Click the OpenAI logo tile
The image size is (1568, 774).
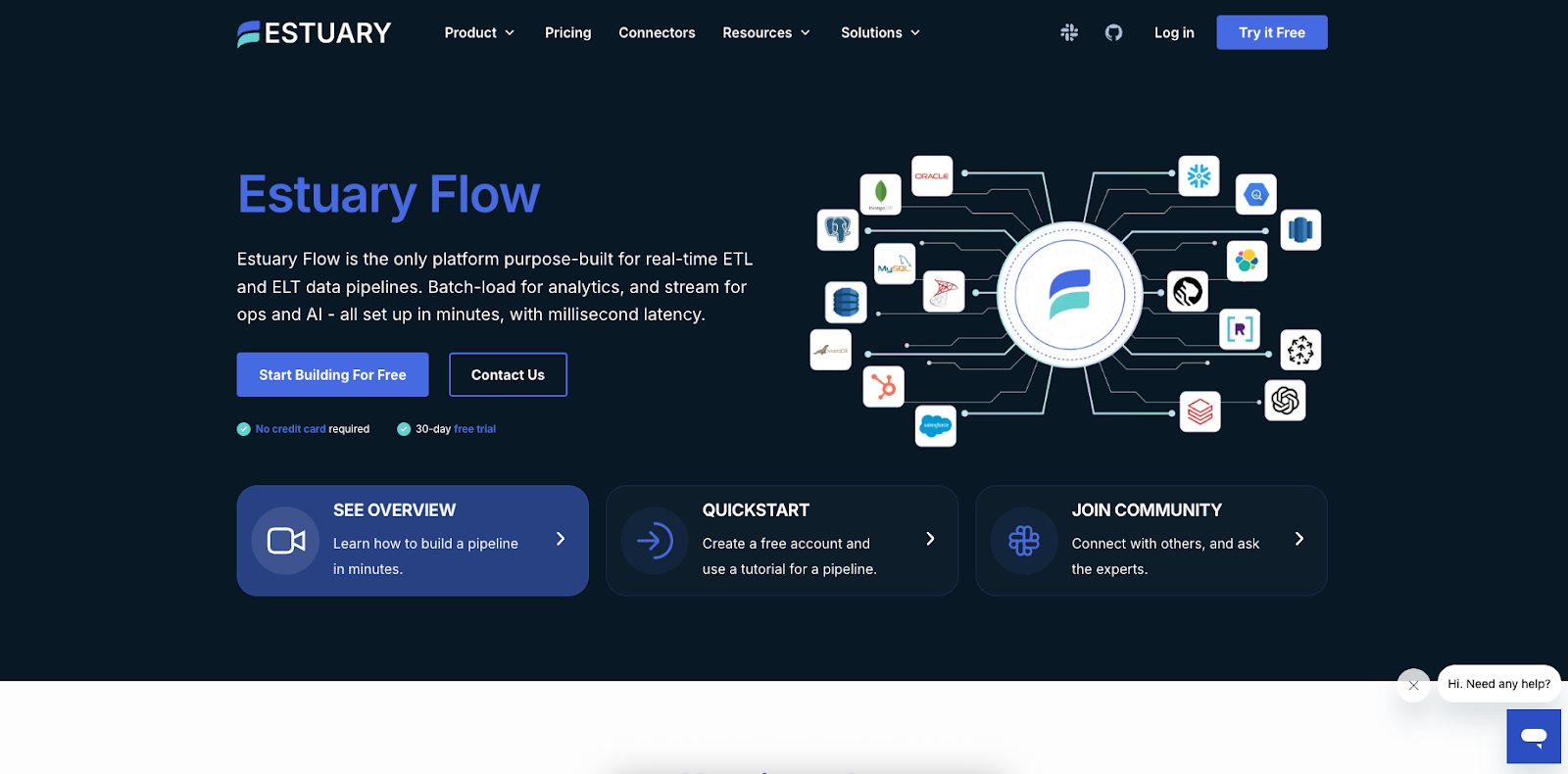[x=1286, y=400]
